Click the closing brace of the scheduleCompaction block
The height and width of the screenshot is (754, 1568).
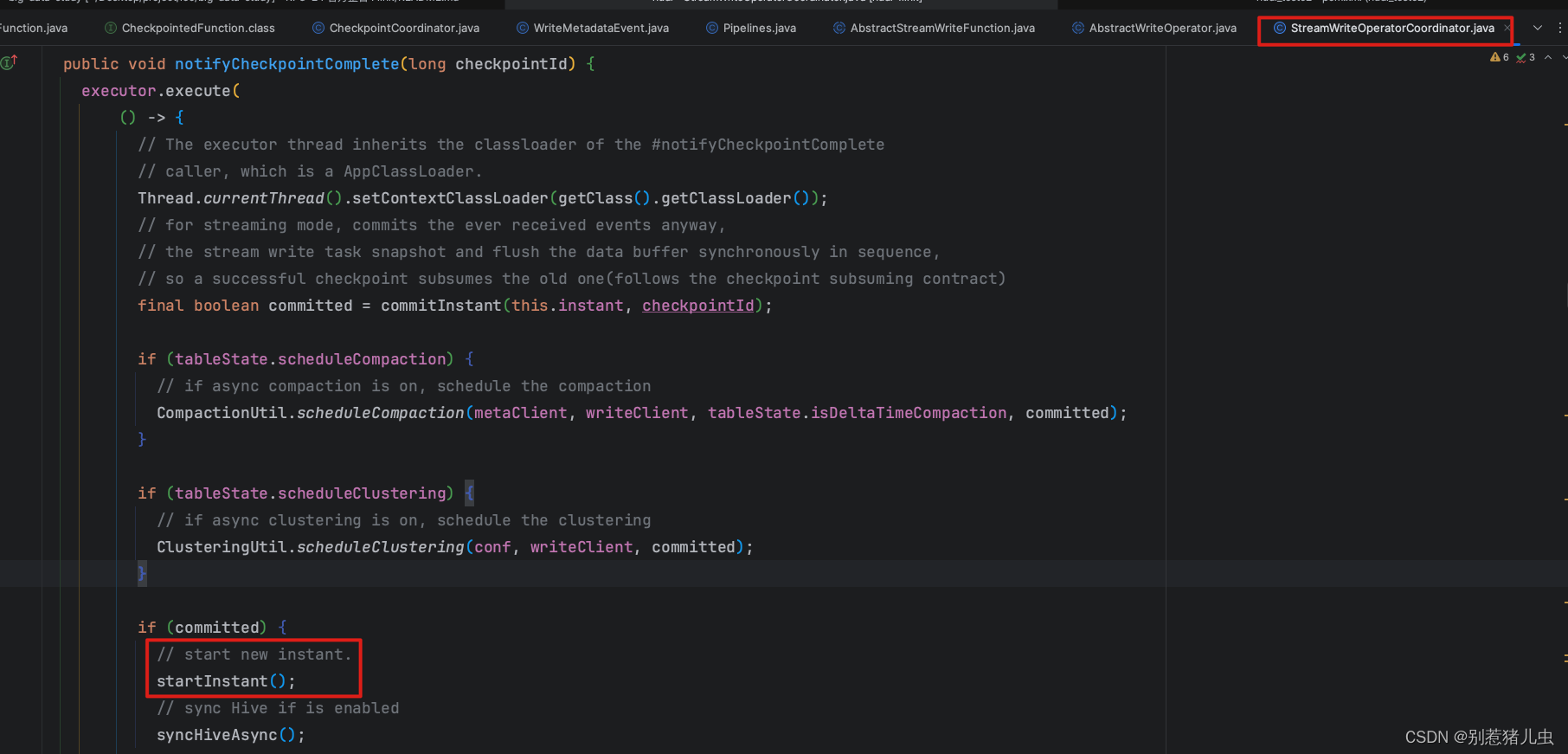coord(142,440)
